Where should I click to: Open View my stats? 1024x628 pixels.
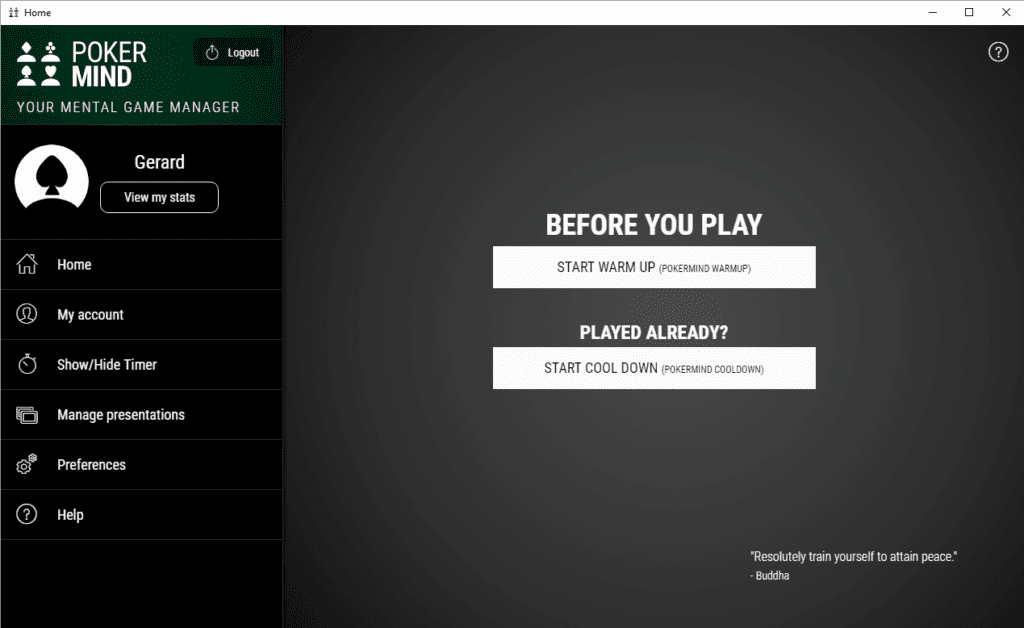(x=159, y=197)
